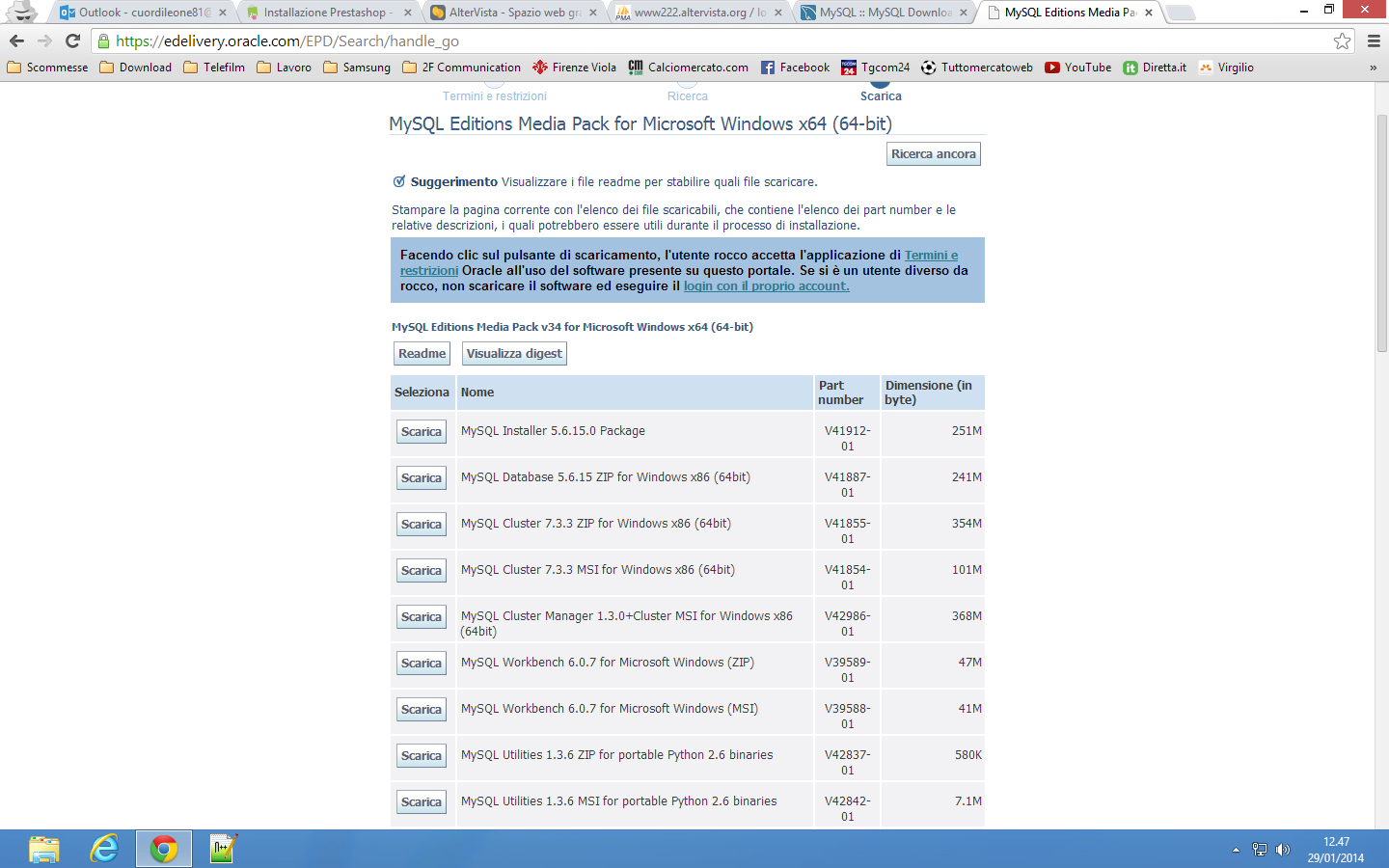
Task: Click the Chrome taskbar icon
Action: pyautogui.click(x=164, y=849)
